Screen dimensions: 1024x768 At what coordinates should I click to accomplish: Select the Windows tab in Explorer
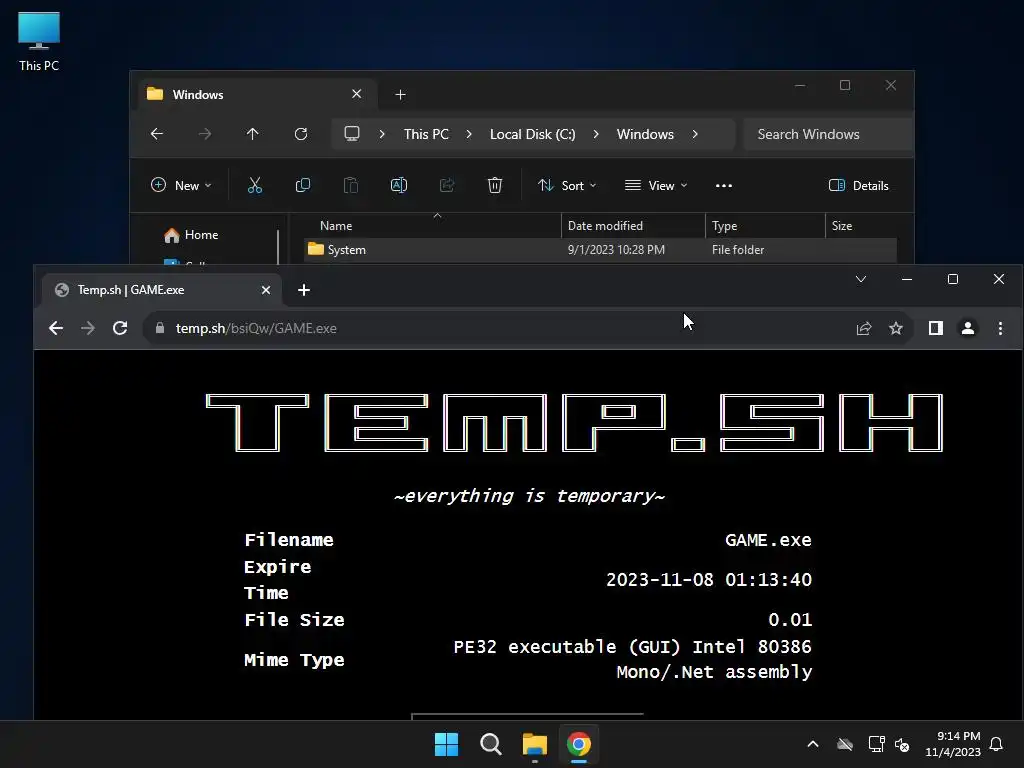(257, 95)
